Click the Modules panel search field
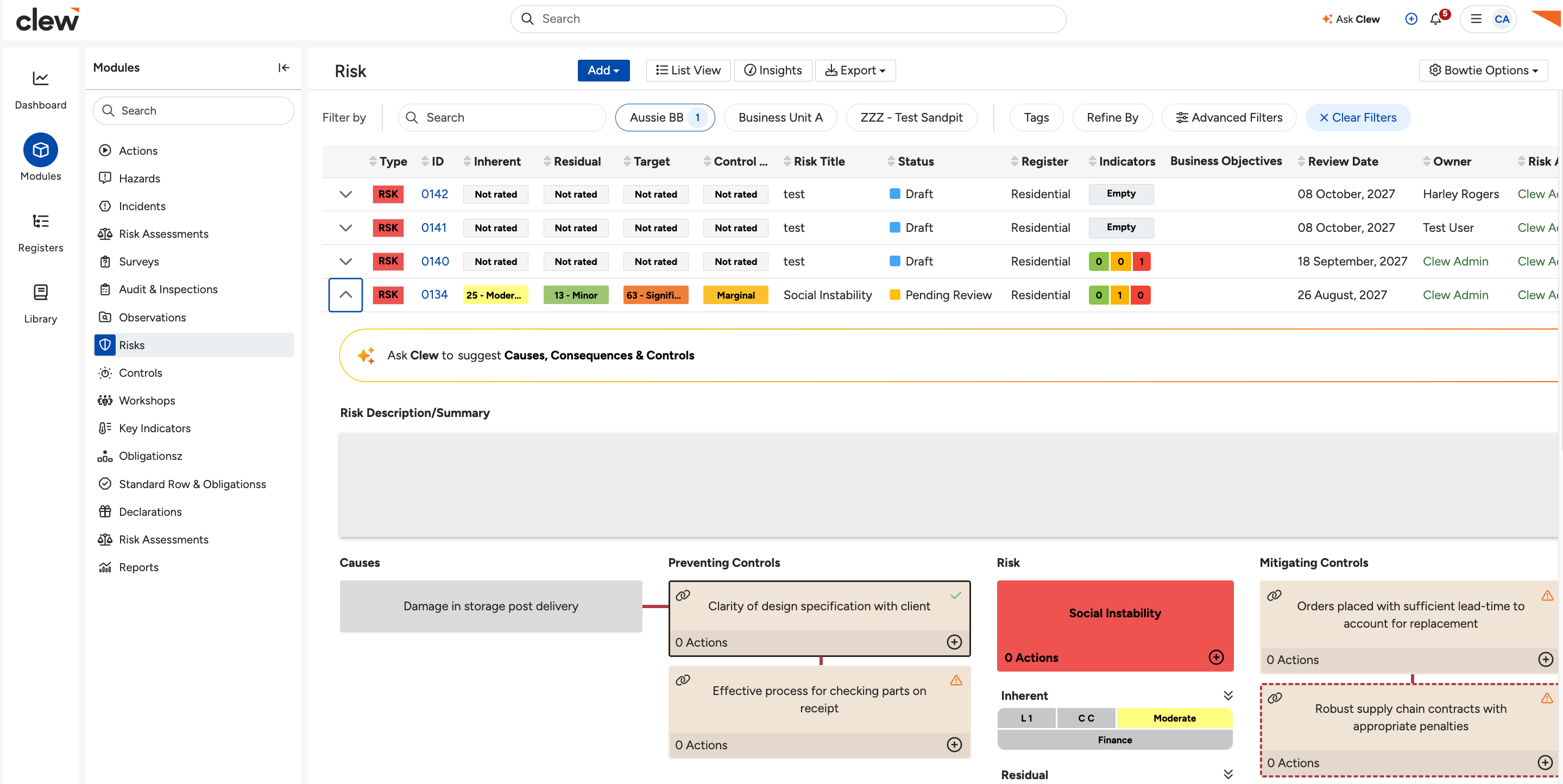Viewport: 1563px width, 784px height. [193, 110]
